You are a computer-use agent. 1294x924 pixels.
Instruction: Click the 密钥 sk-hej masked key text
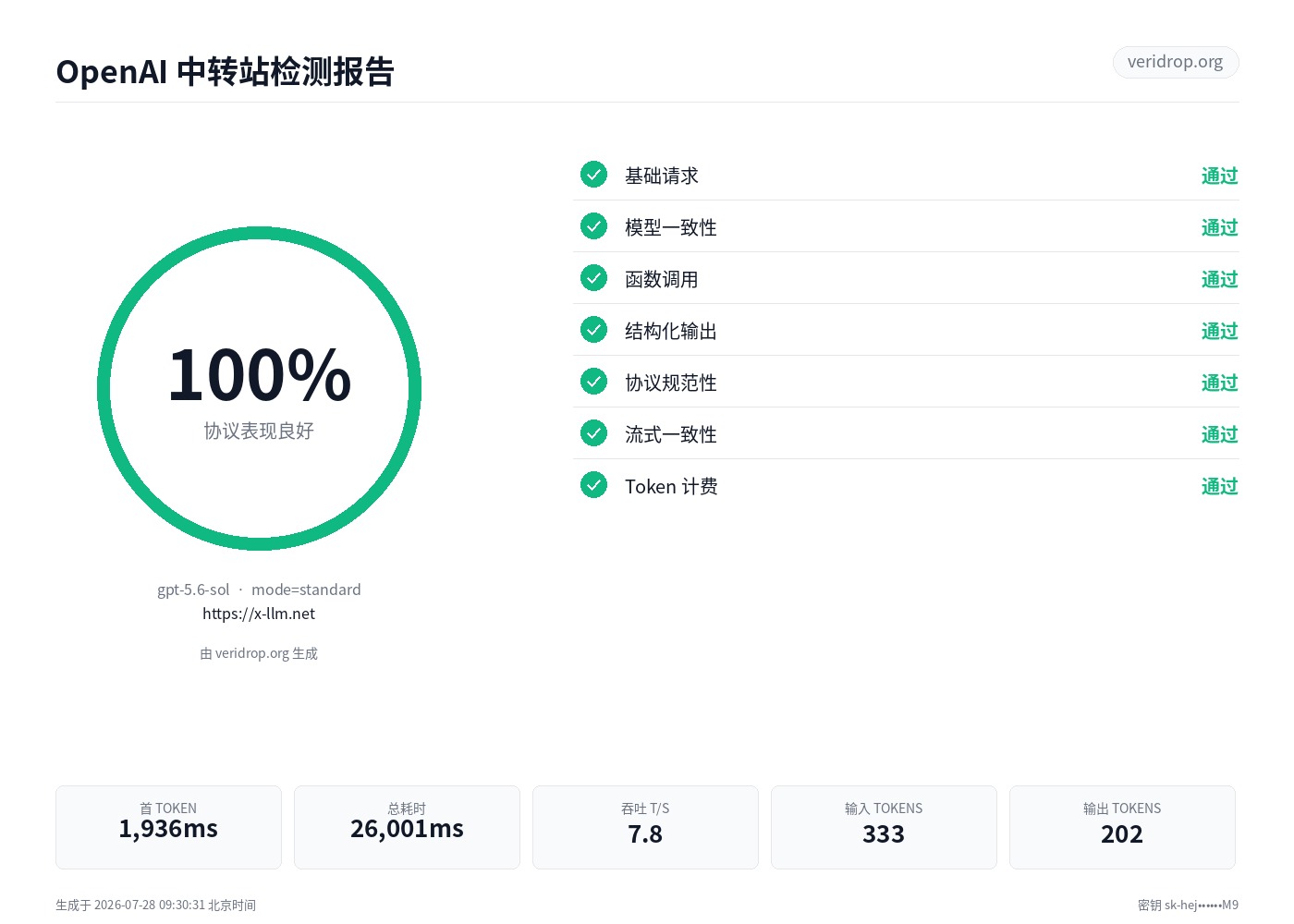point(1188,906)
